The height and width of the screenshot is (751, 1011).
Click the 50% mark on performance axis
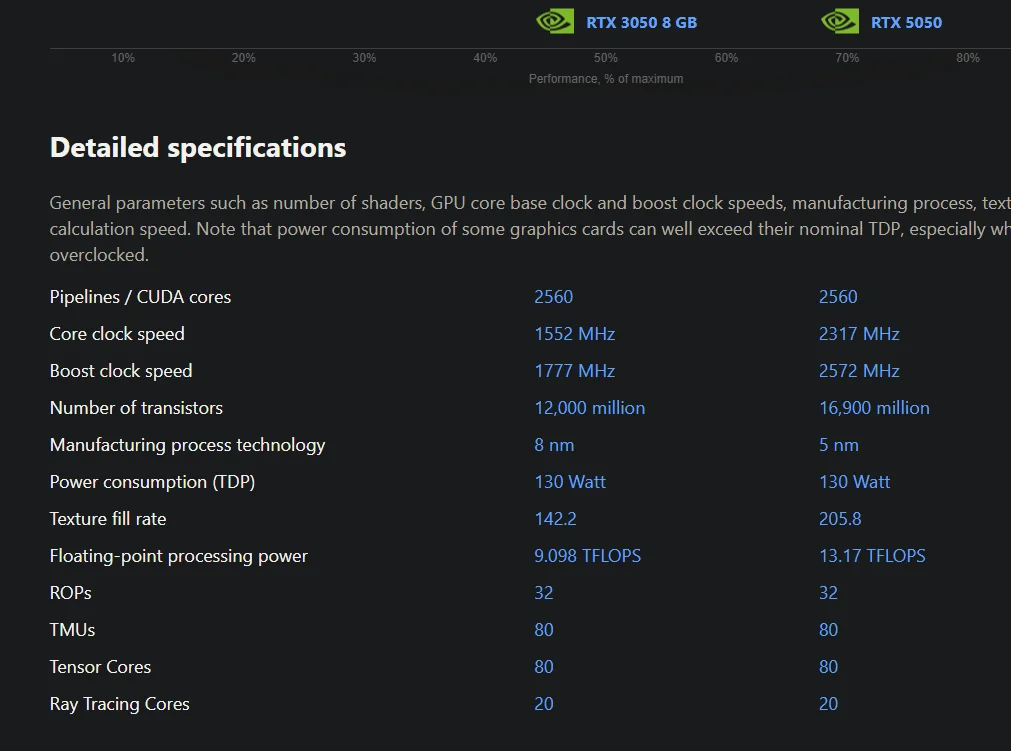pyautogui.click(x=605, y=58)
